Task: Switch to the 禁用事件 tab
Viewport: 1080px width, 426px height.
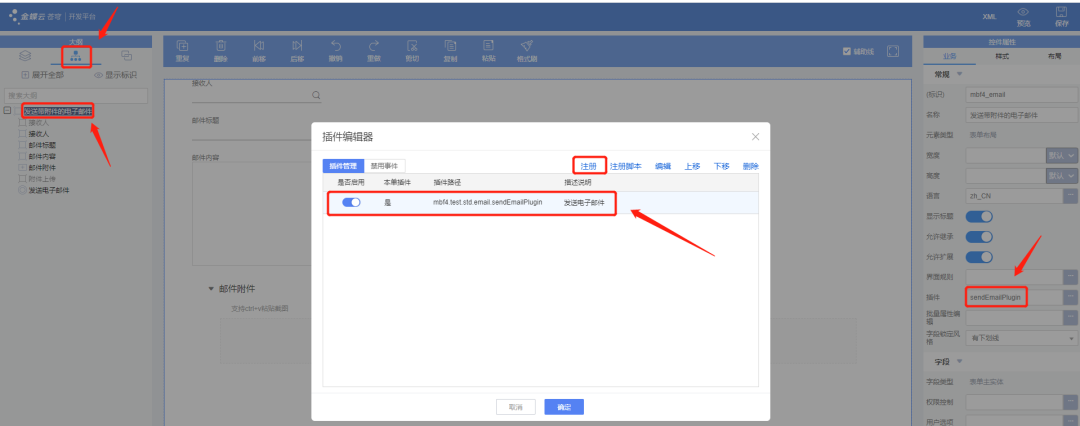Action: click(384, 166)
